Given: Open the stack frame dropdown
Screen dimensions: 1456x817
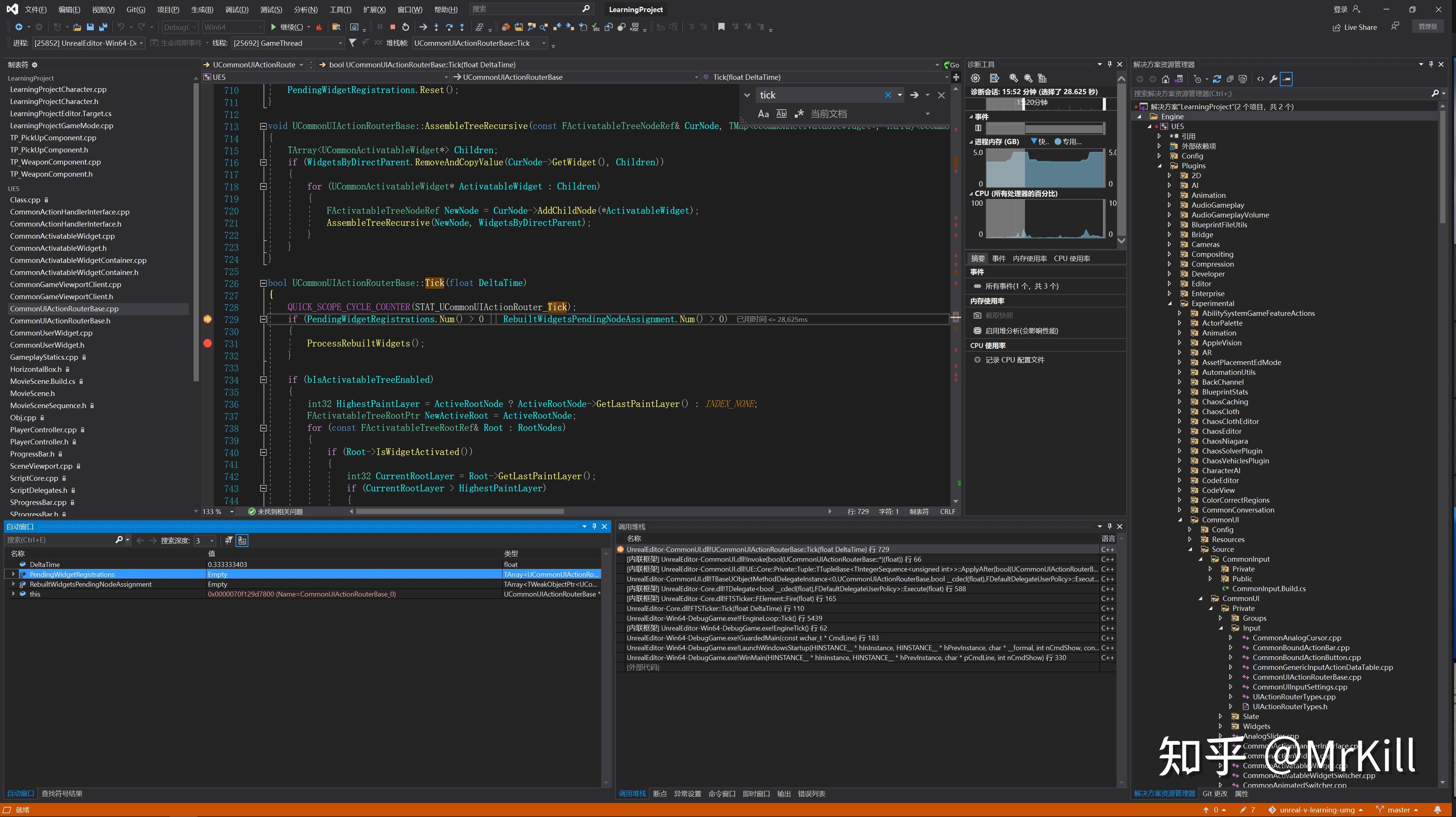Looking at the screenshot, I should point(481,43).
